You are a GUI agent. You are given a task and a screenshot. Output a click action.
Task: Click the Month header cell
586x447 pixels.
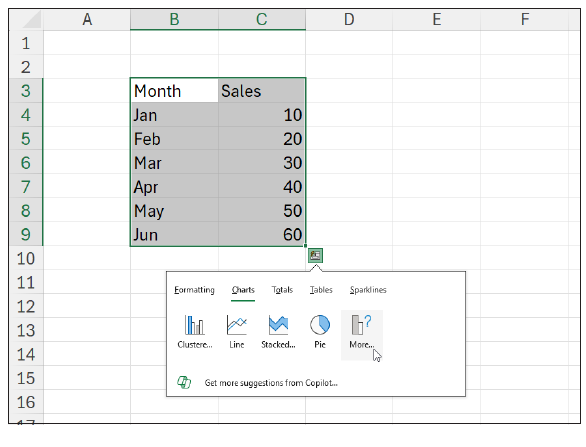[x=175, y=90]
